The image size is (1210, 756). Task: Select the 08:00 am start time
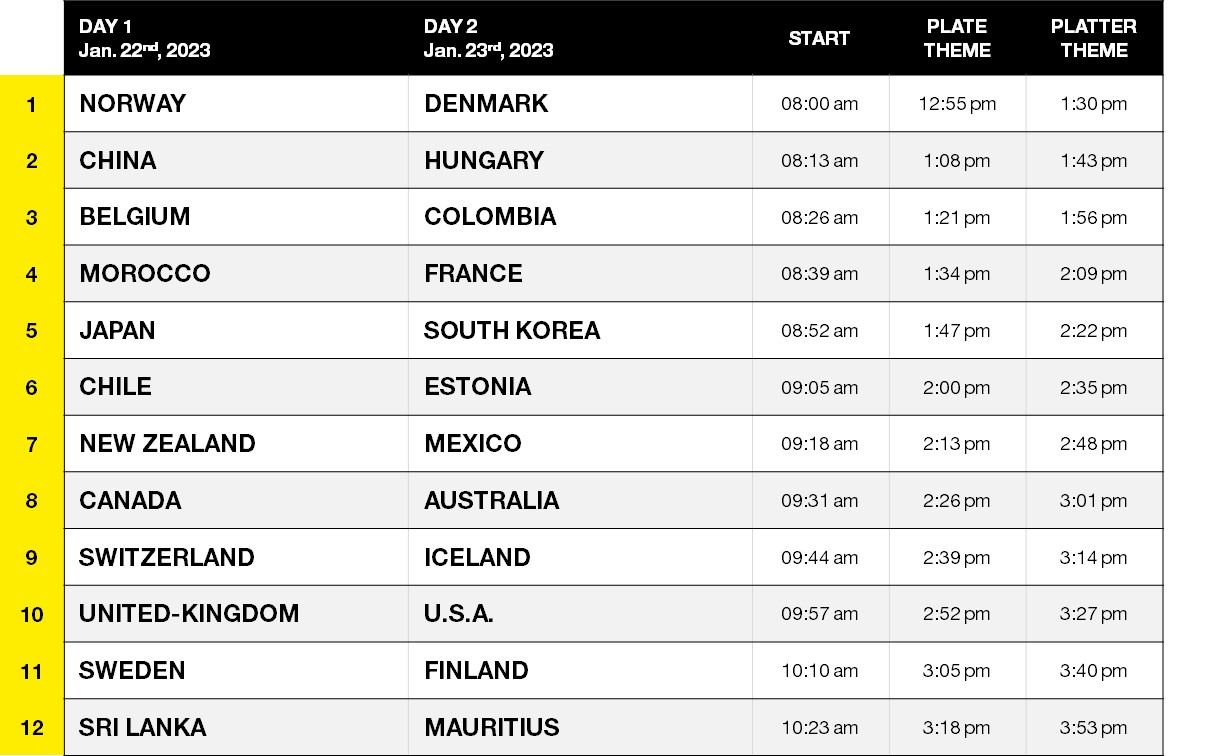[819, 104]
